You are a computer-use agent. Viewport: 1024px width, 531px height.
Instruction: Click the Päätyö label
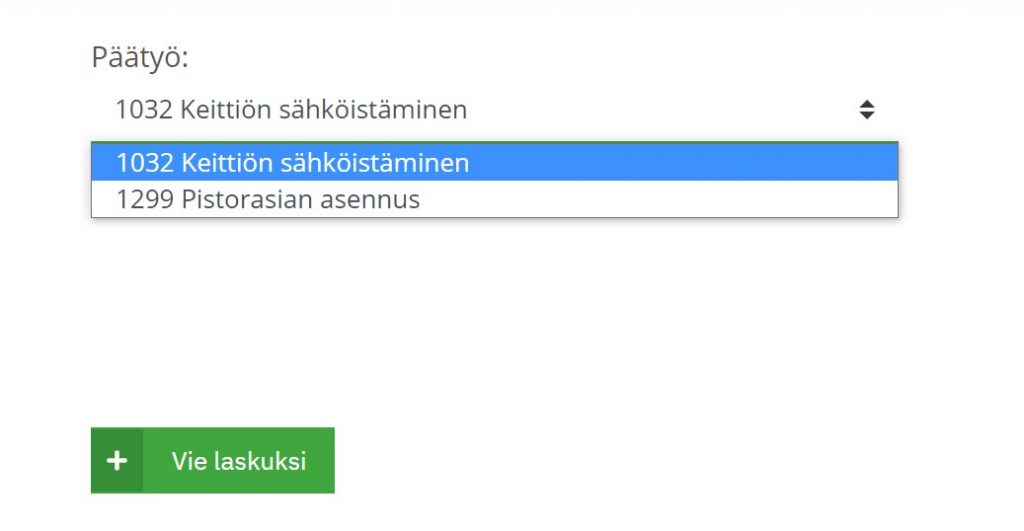pyautogui.click(x=140, y=57)
